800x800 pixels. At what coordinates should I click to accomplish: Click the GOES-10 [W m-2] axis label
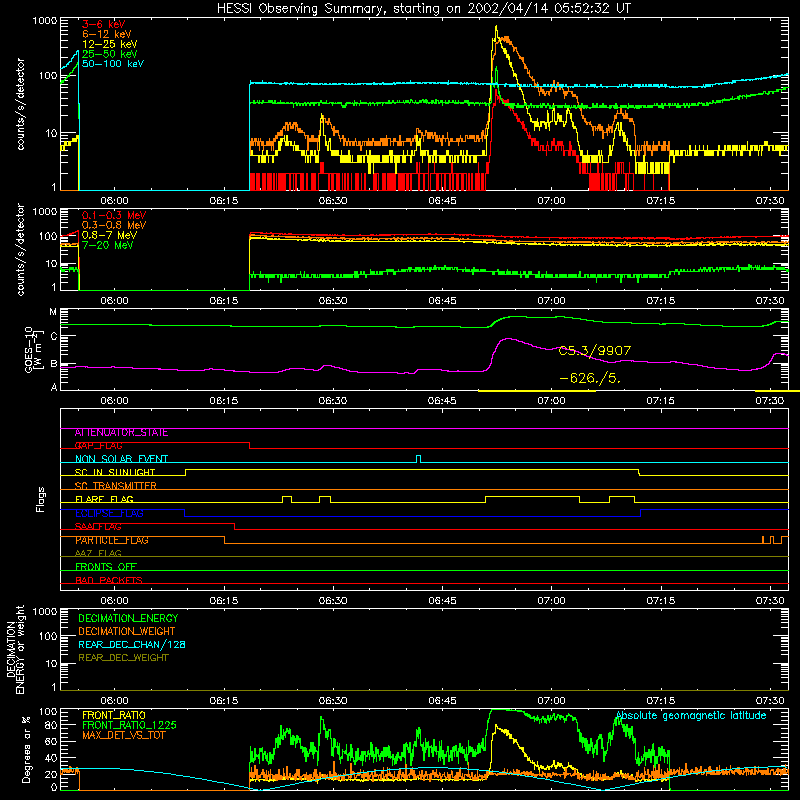click(32, 350)
